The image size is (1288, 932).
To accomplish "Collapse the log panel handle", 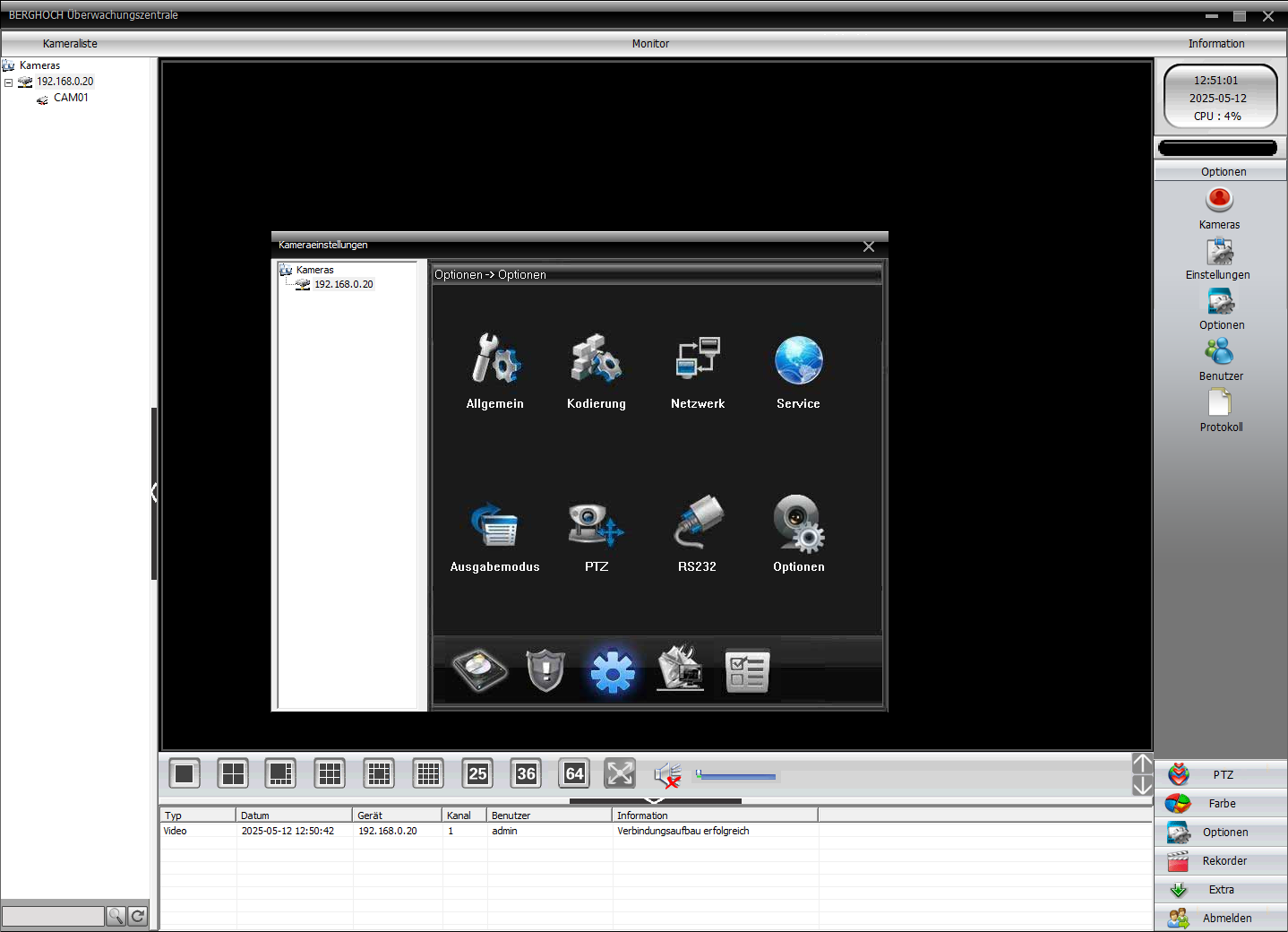I will 655,801.
